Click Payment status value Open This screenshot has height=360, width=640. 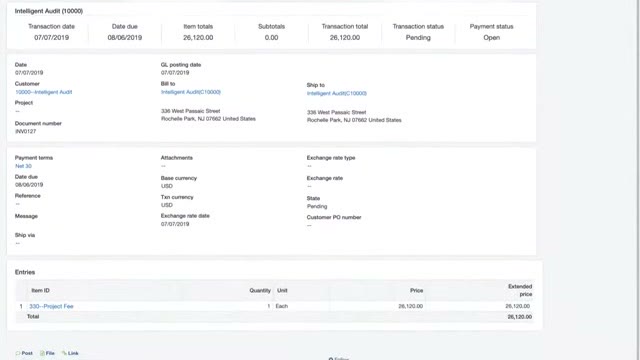coord(491,38)
